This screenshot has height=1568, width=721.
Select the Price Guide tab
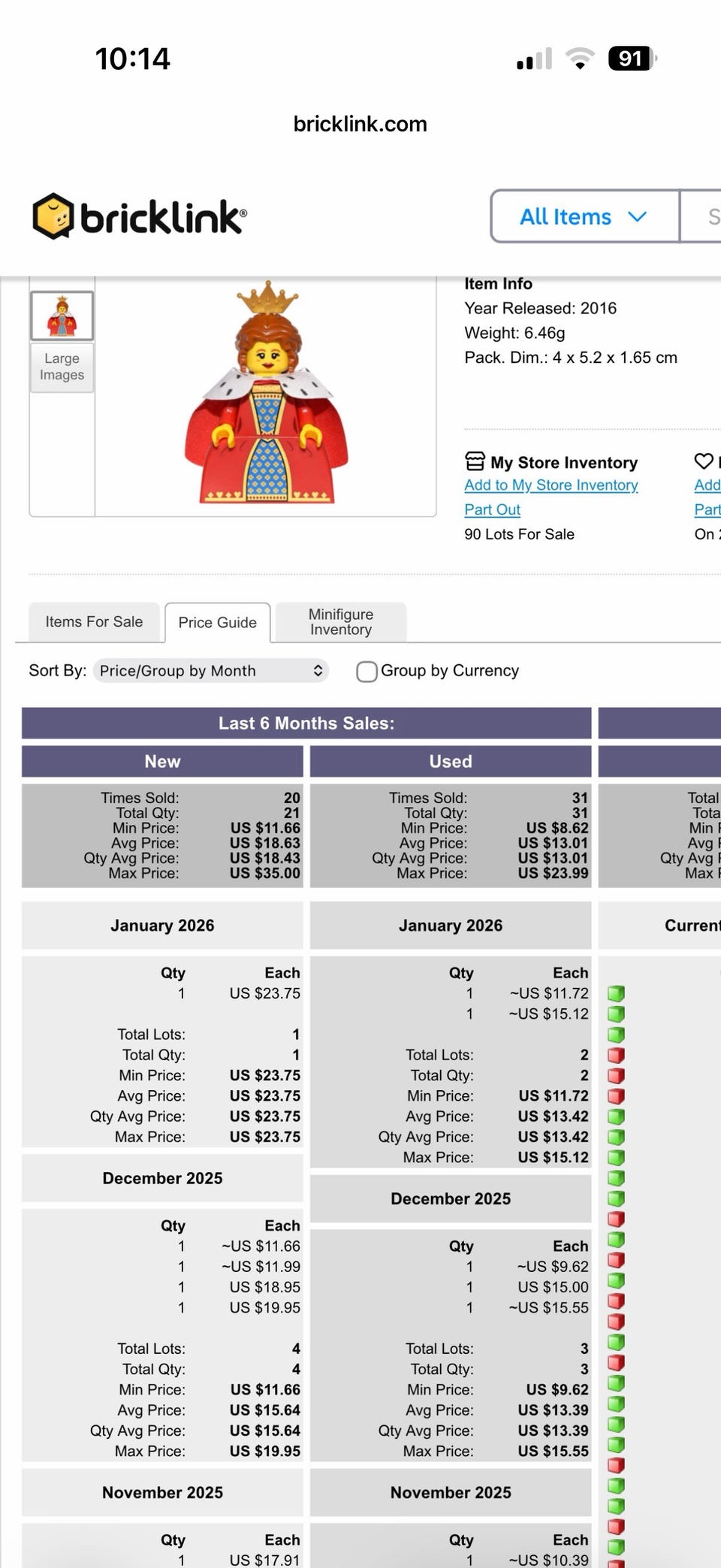[x=217, y=623]
